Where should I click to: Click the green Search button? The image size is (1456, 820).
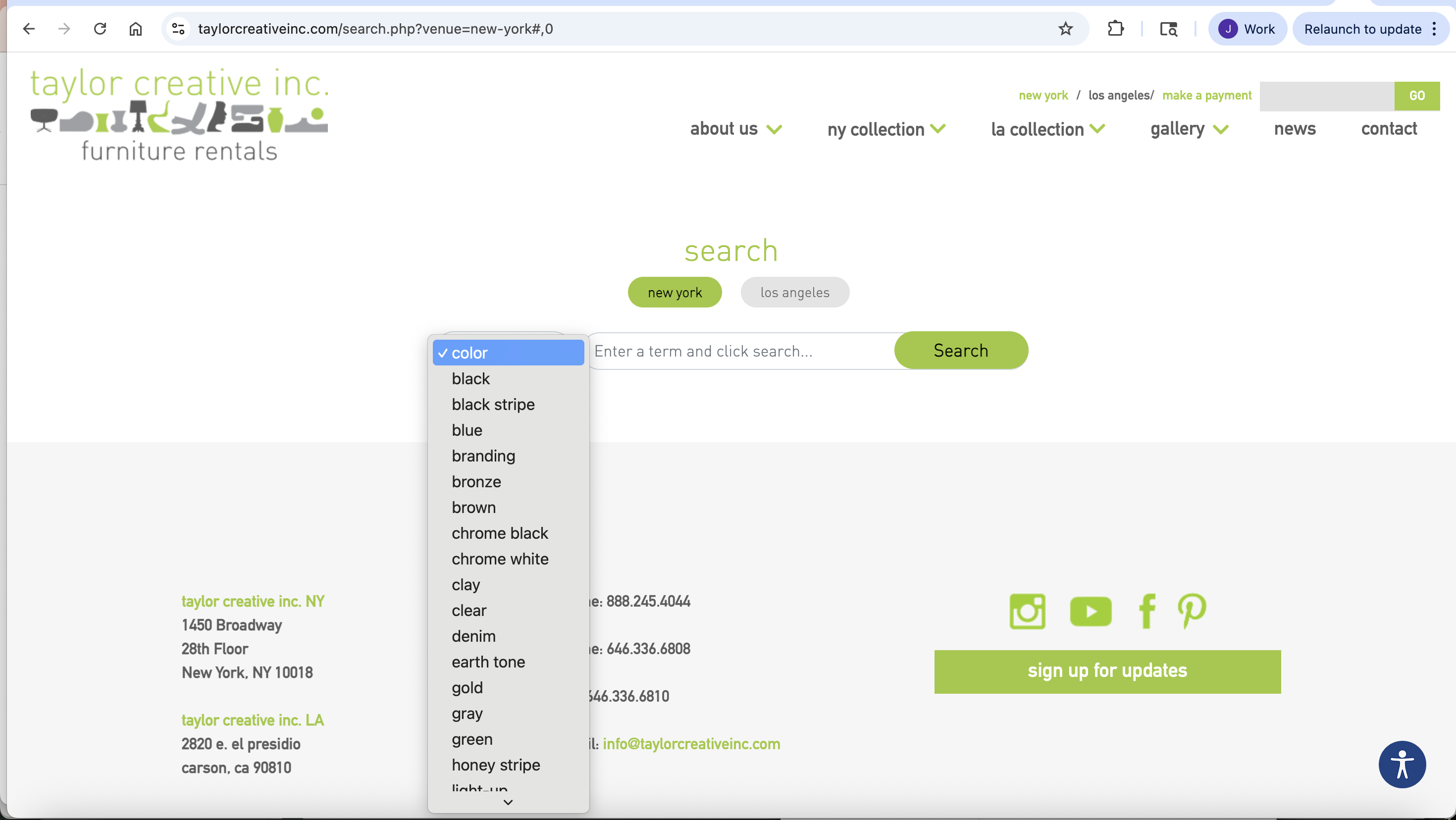(961, 351)
